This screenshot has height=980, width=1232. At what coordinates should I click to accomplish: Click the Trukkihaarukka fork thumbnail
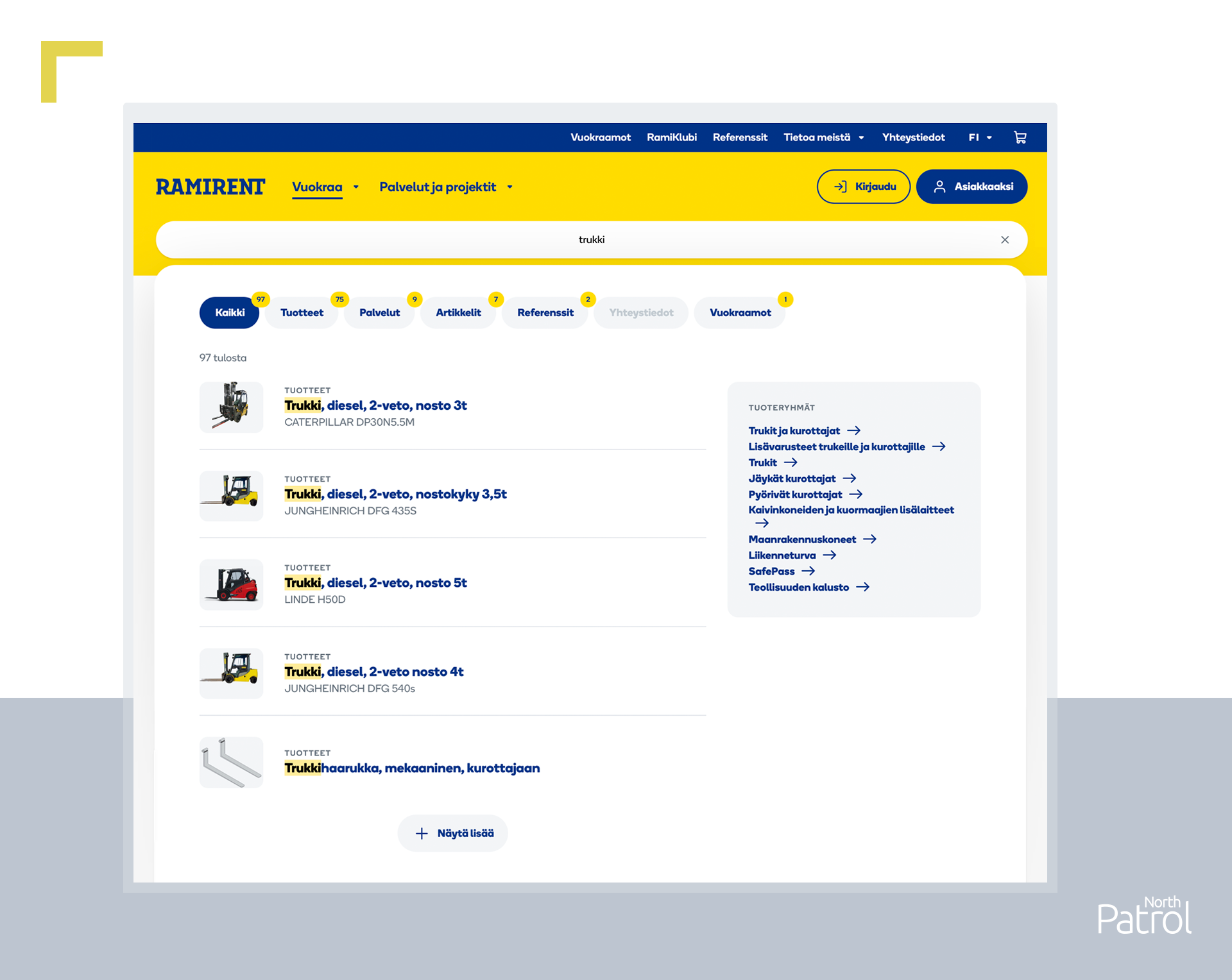click(231, 763)
